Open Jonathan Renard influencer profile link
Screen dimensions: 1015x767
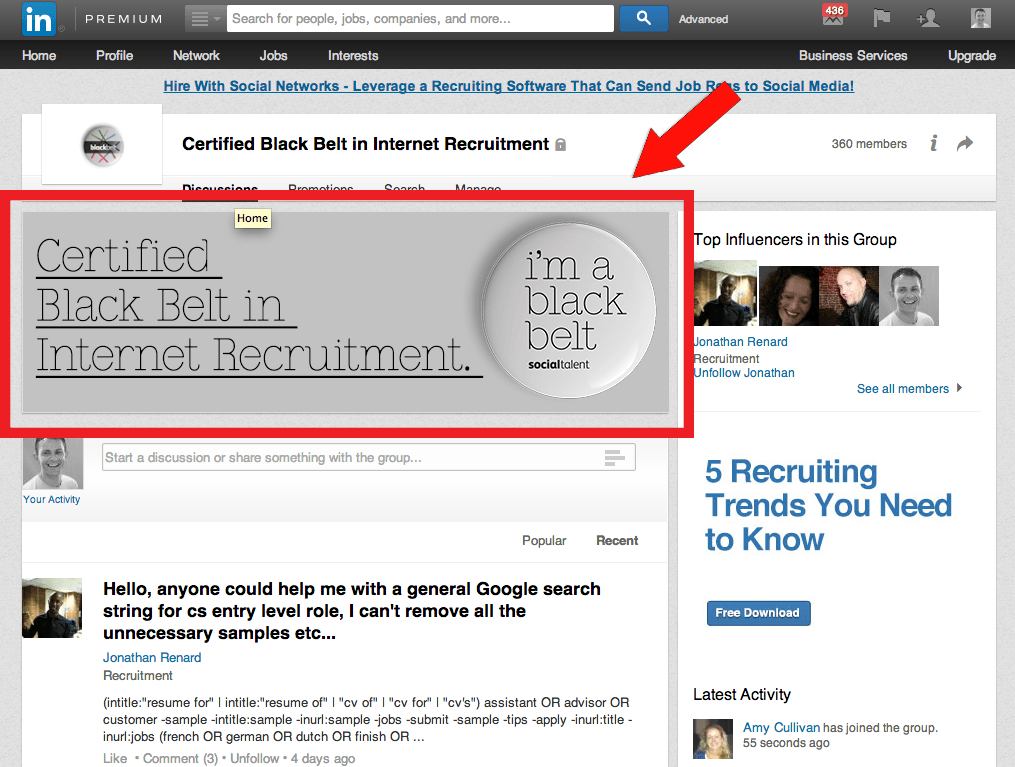pos(741,342)
